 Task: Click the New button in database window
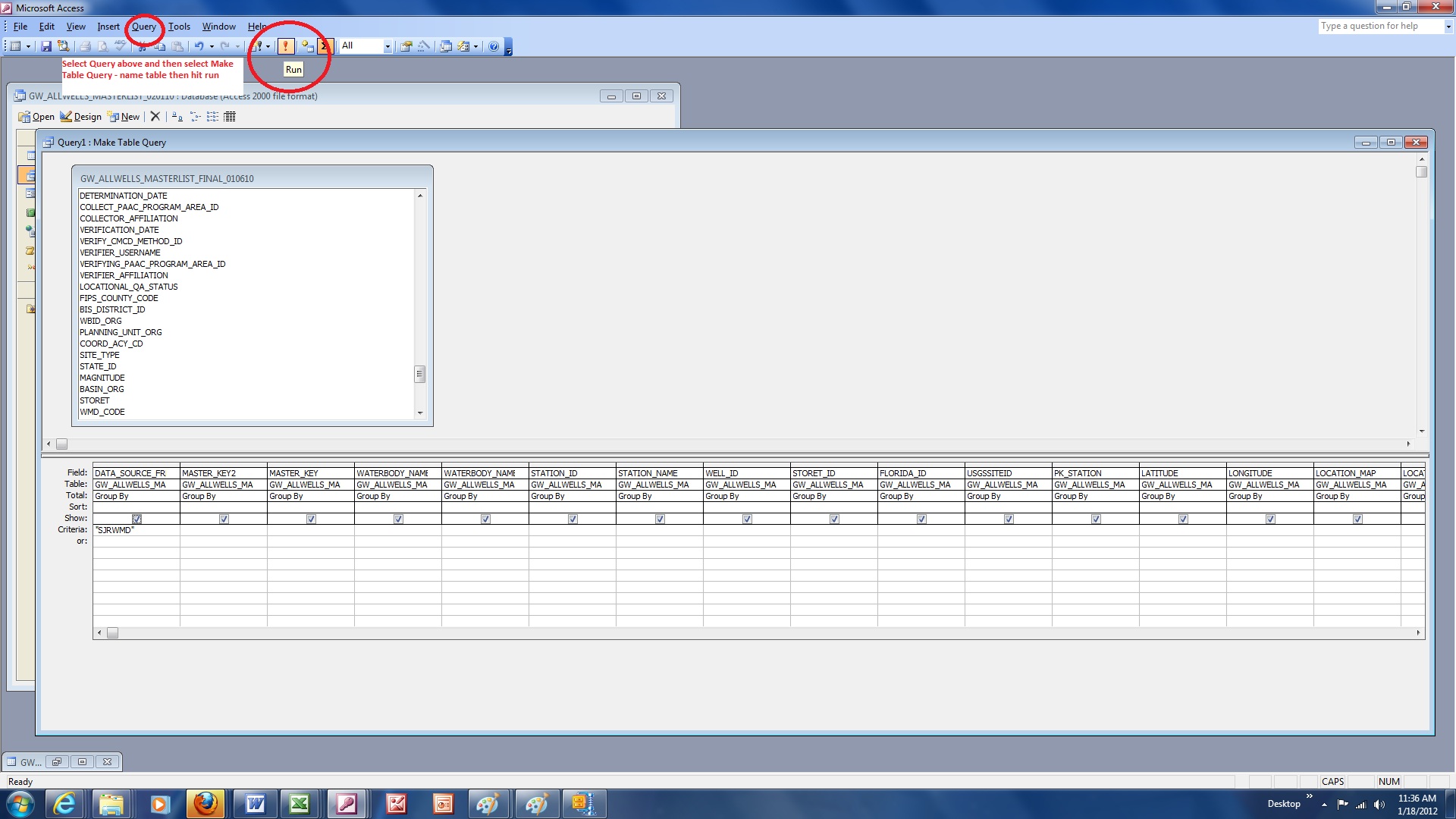point(124,117)
